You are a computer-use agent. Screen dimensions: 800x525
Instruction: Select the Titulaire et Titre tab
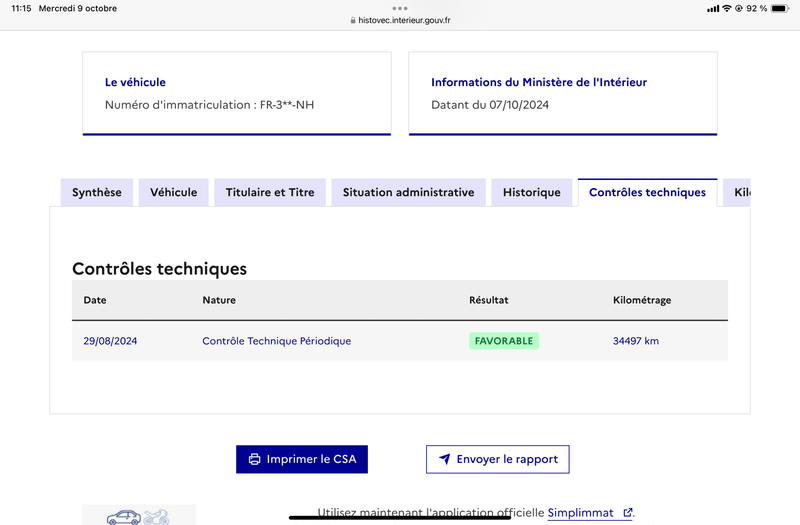270,192
